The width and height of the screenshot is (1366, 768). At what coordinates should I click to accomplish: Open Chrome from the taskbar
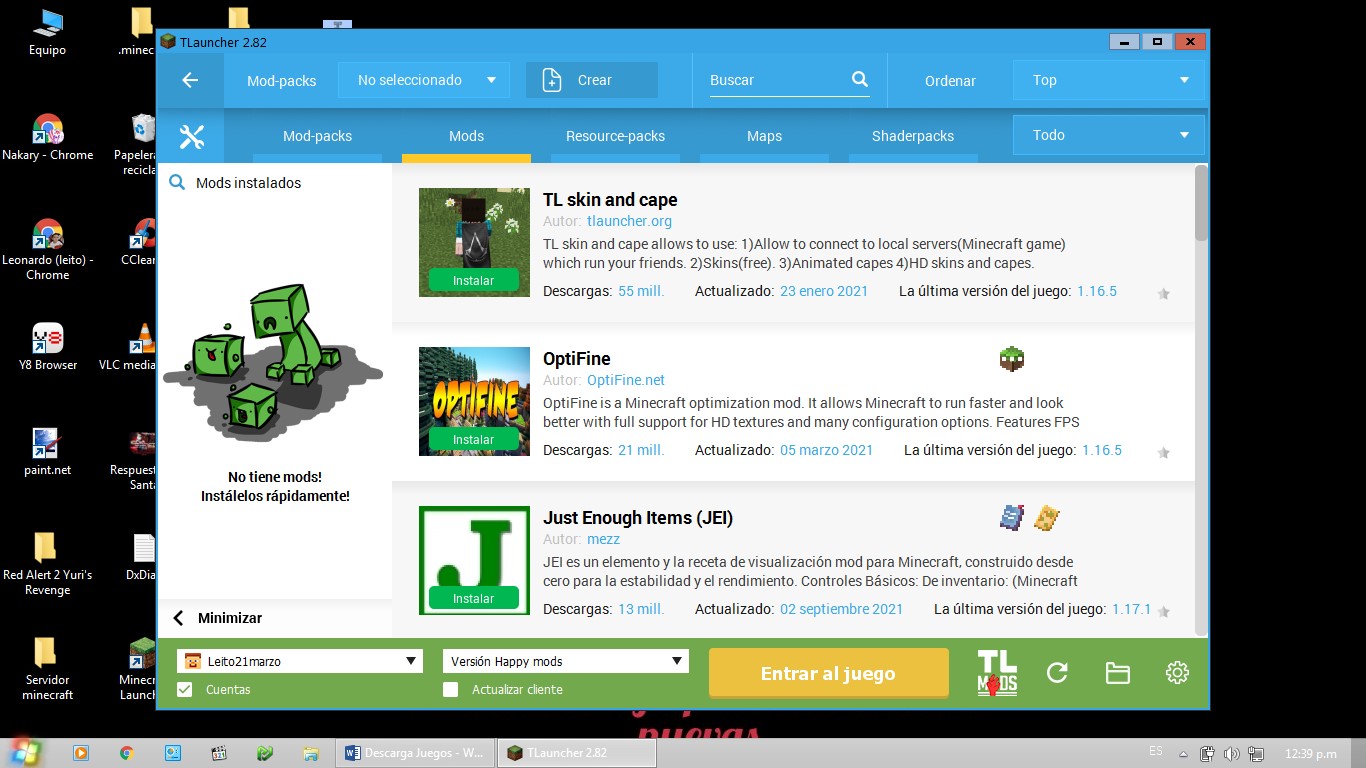coord(127,753)
